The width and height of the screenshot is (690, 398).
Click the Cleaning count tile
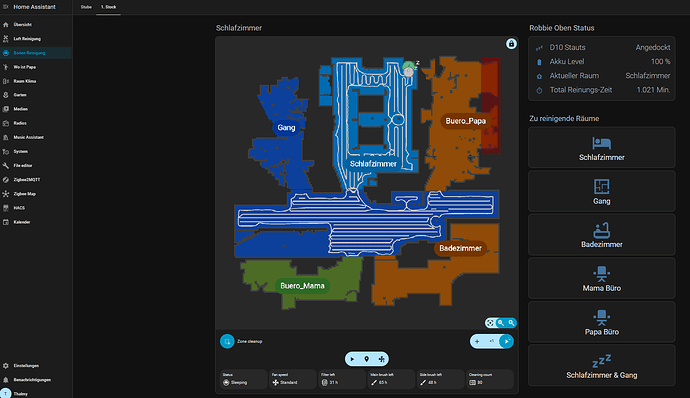pyautogui.click(x=490, y=379)
